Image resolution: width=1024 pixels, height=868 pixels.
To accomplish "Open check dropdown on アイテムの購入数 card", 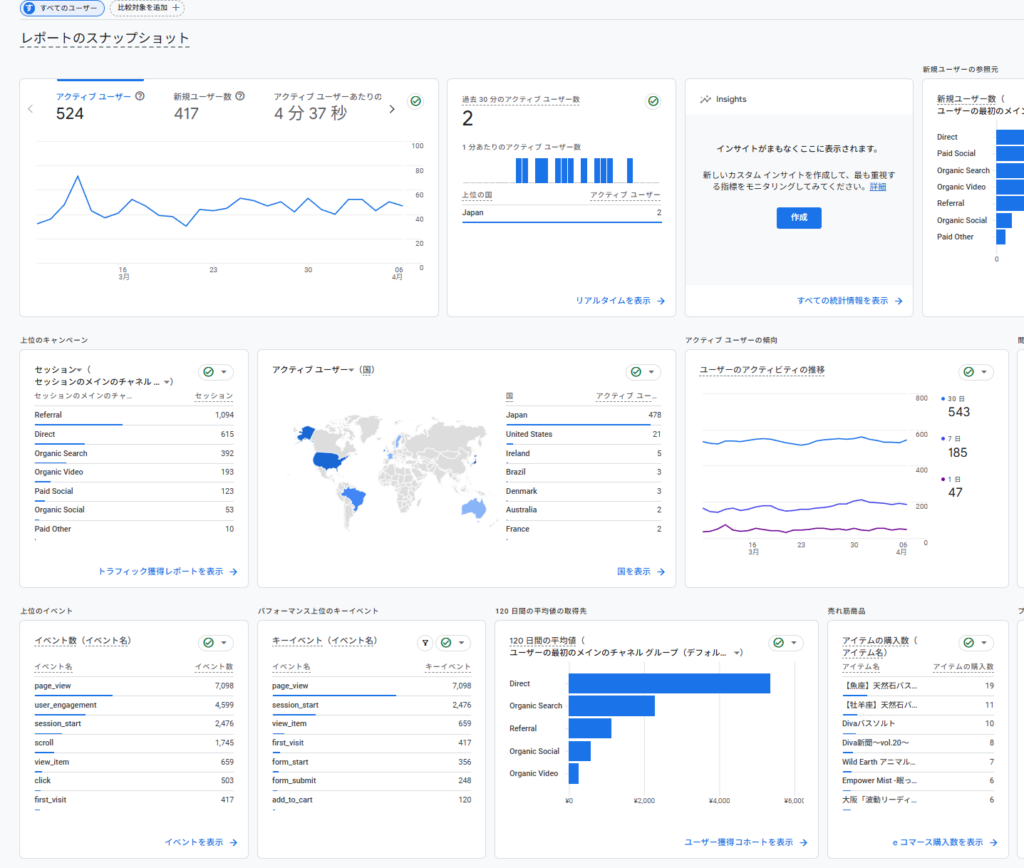I will click(976, 643).
